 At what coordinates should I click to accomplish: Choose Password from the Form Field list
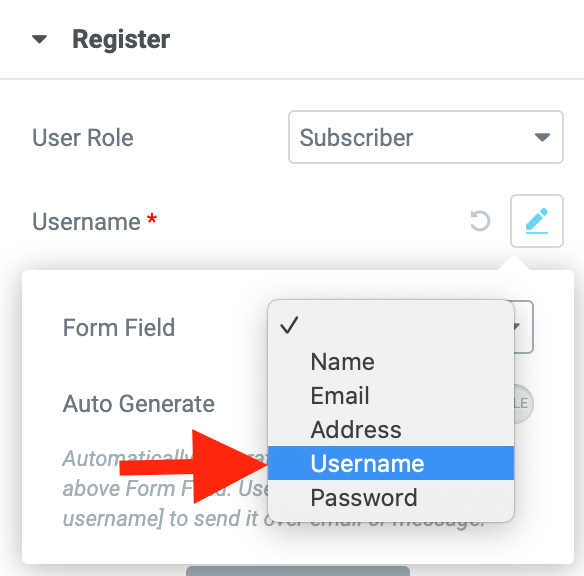391,497
